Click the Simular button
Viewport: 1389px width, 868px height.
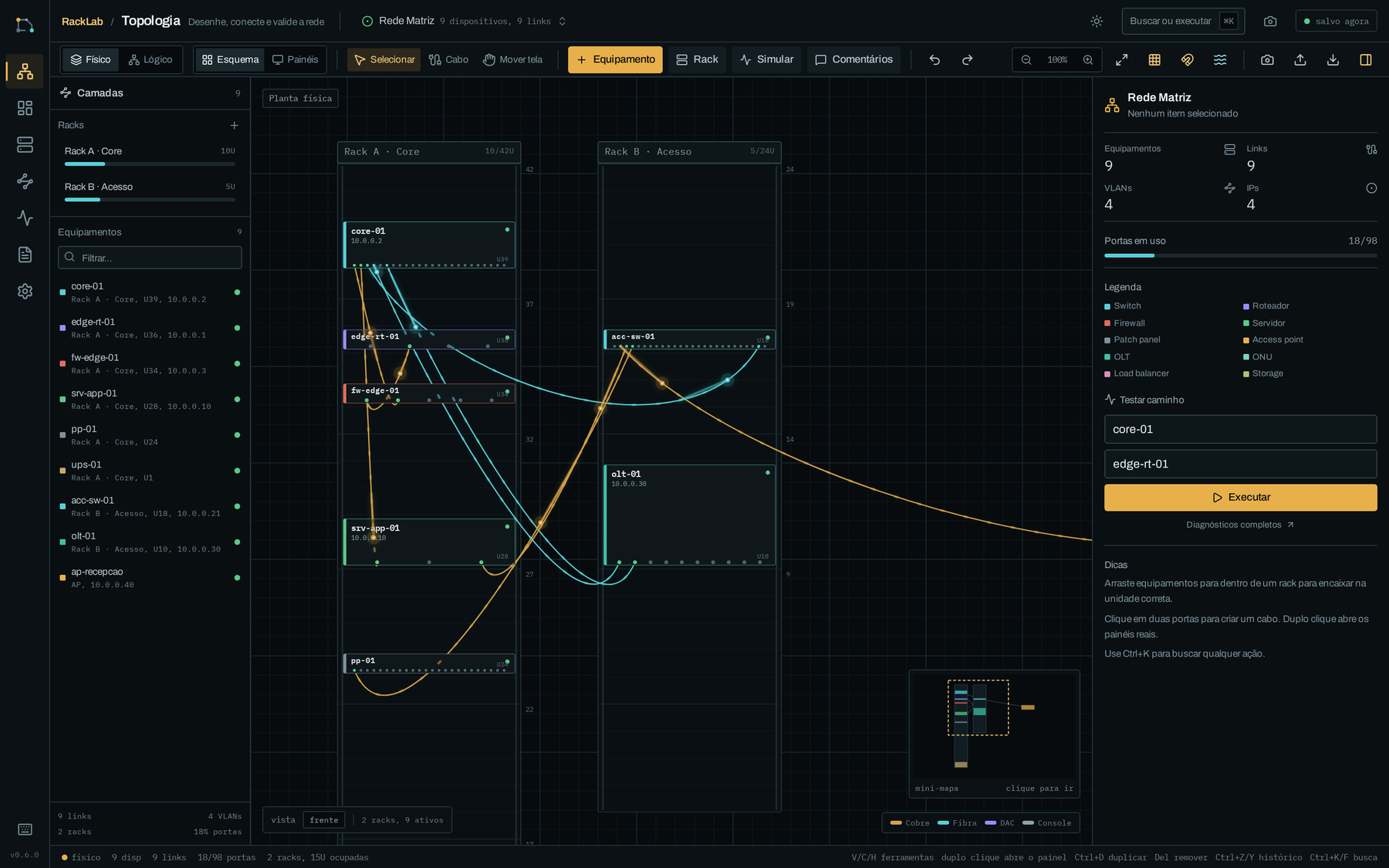766,59
